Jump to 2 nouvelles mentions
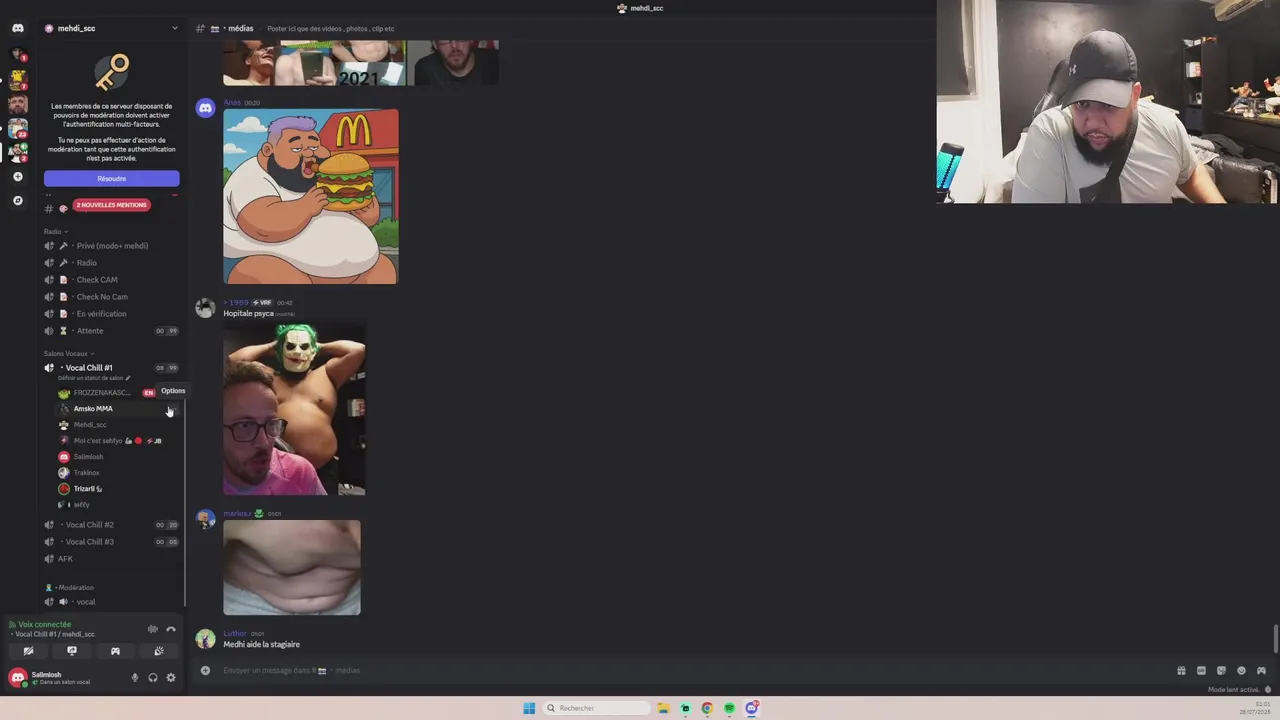1280x720 pixels. click(x=111, y=205)
